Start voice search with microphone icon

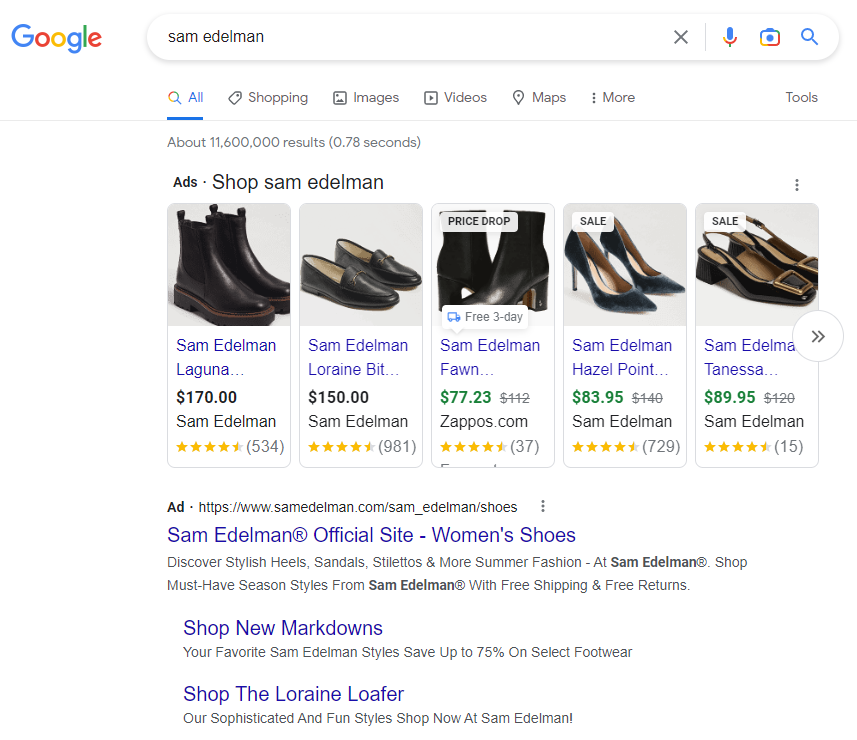coord(730,37)
